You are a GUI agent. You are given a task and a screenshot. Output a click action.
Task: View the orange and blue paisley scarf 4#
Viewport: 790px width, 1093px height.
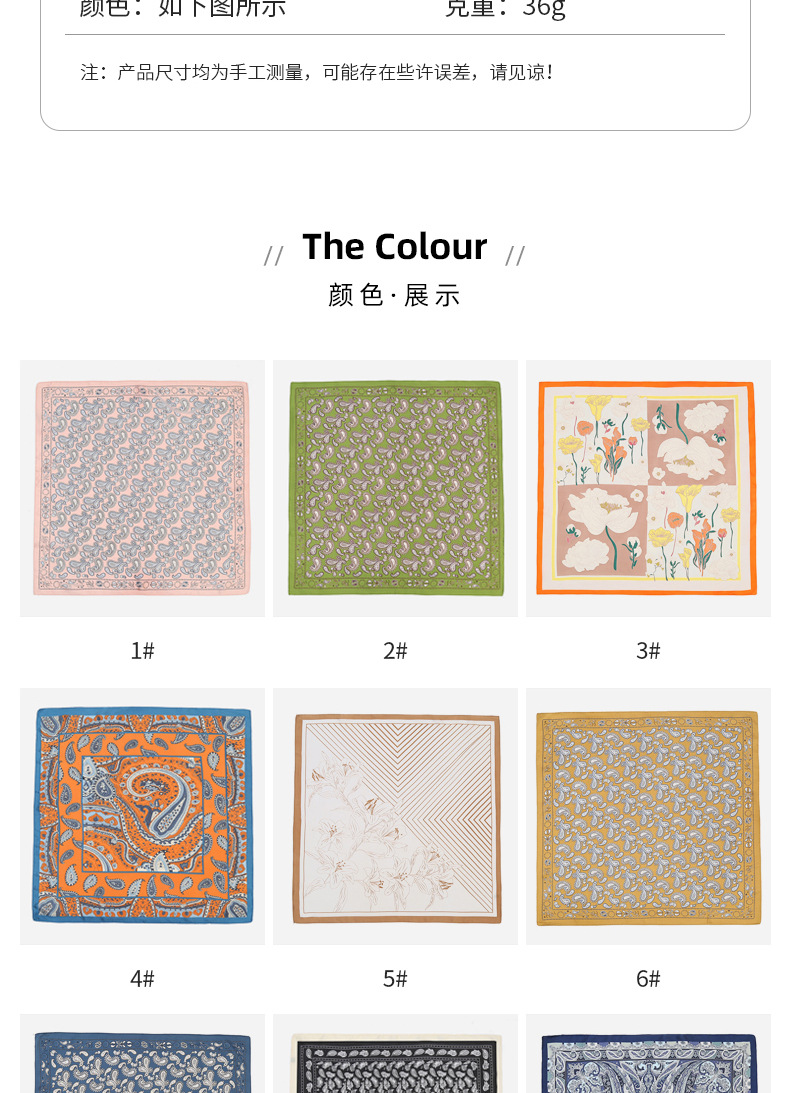pos(142,816)
